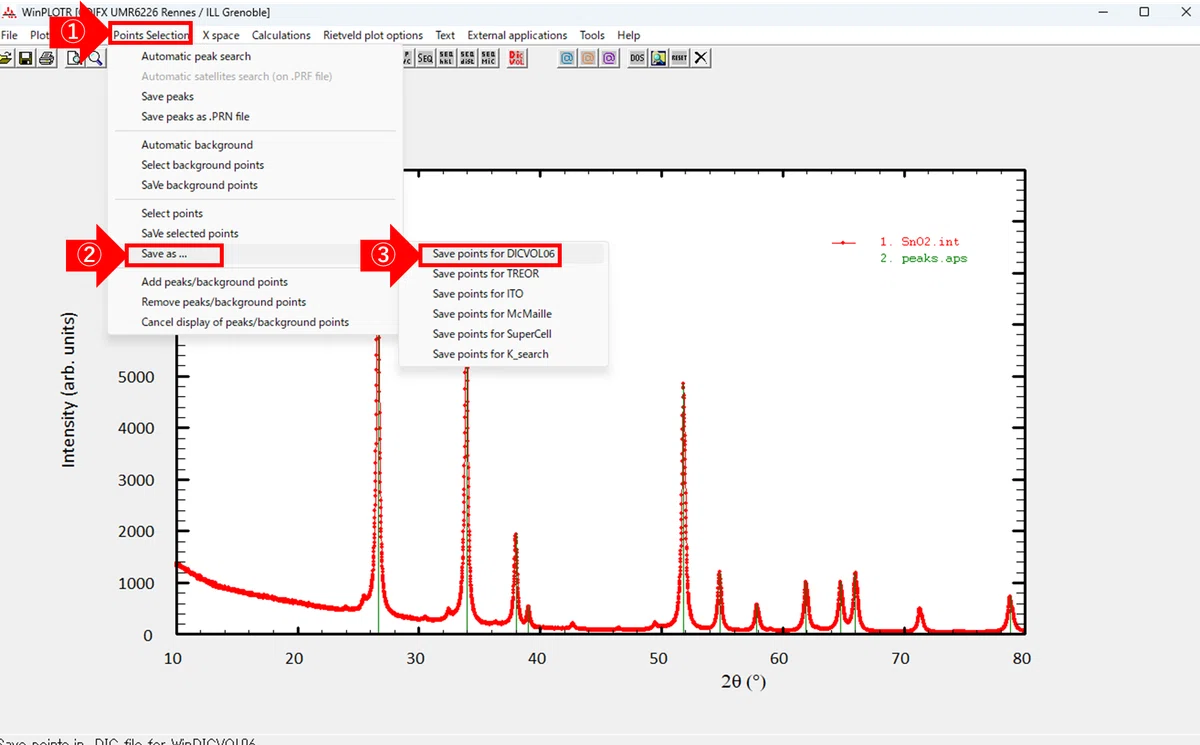
Task: Click the magnifier zoom toolbar icon
Action: (x=96, y=58)
